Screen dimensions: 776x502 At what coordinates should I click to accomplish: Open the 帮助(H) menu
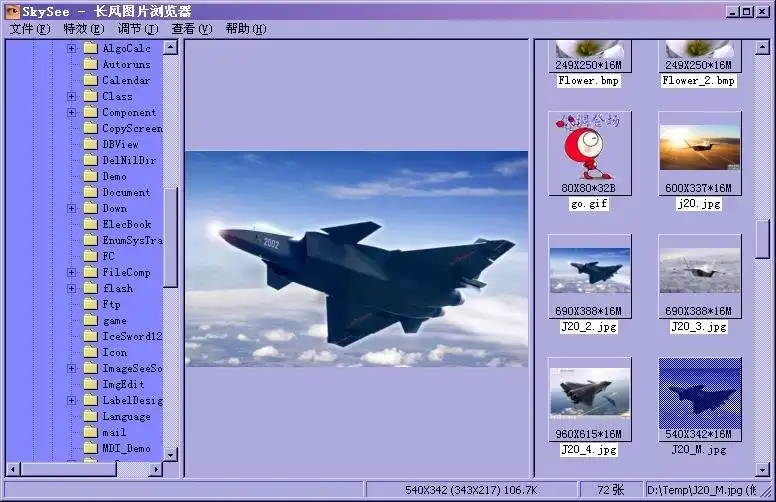coord(245,29)
